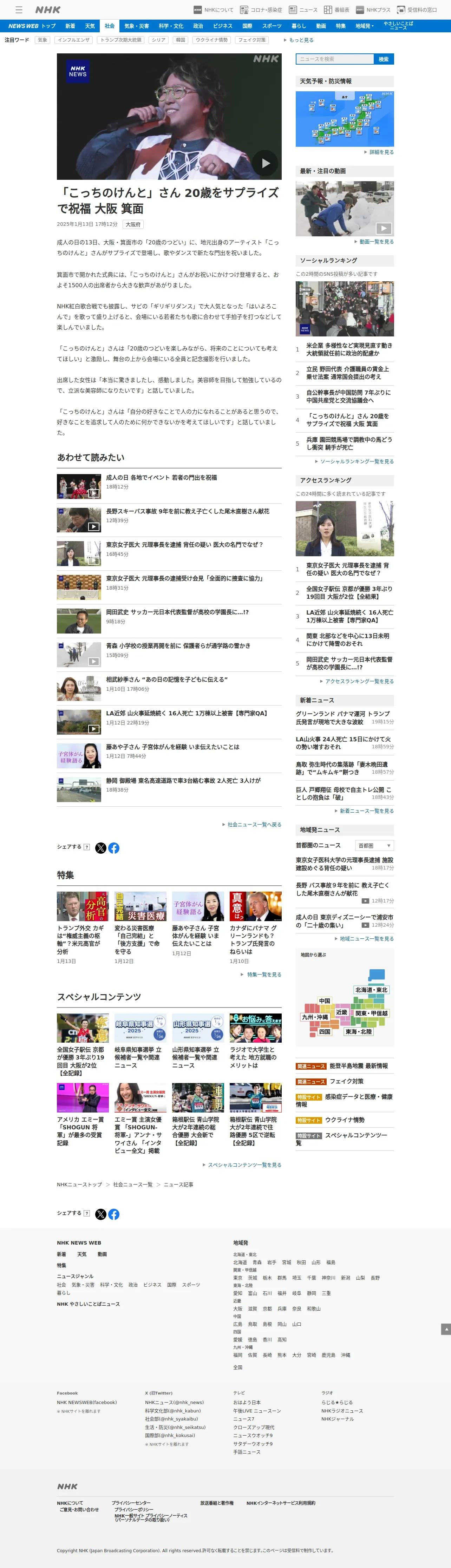Image resolution: width=451 pixels, height=1568 pixels.
Task: Select 気象・災害 navigation tab
Action: (x=136, y=26)
